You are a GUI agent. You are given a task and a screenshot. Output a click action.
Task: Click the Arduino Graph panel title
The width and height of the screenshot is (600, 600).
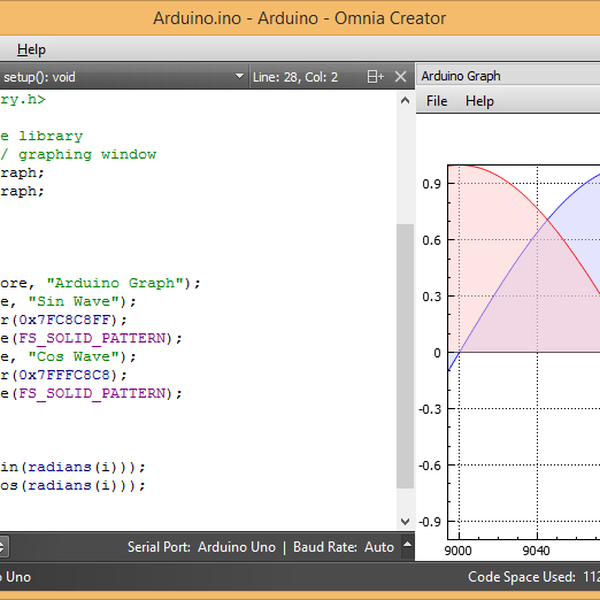coord(461,76)
